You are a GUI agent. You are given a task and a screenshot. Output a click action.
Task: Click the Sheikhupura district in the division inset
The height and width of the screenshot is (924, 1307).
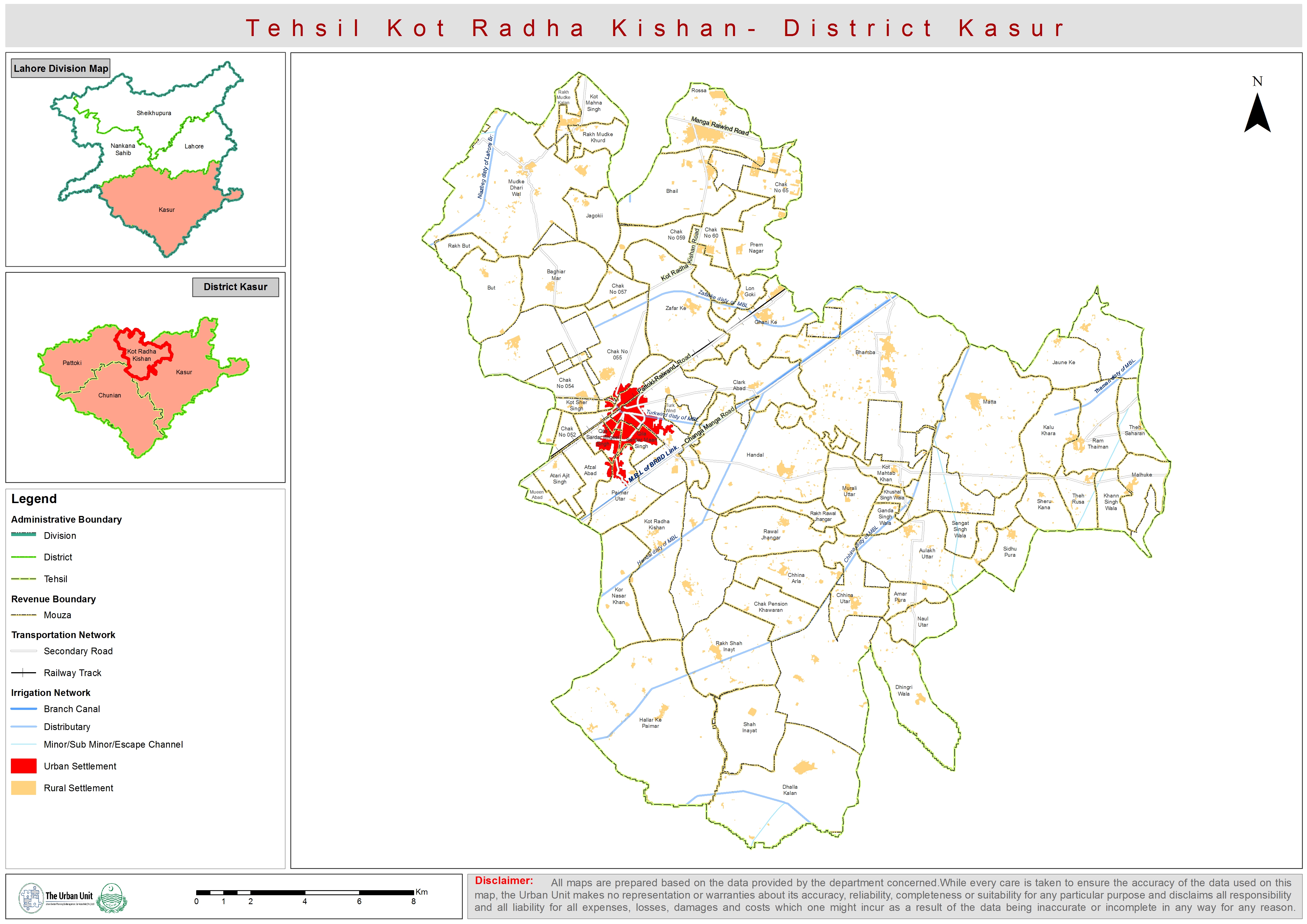click(x=154, y=113)
